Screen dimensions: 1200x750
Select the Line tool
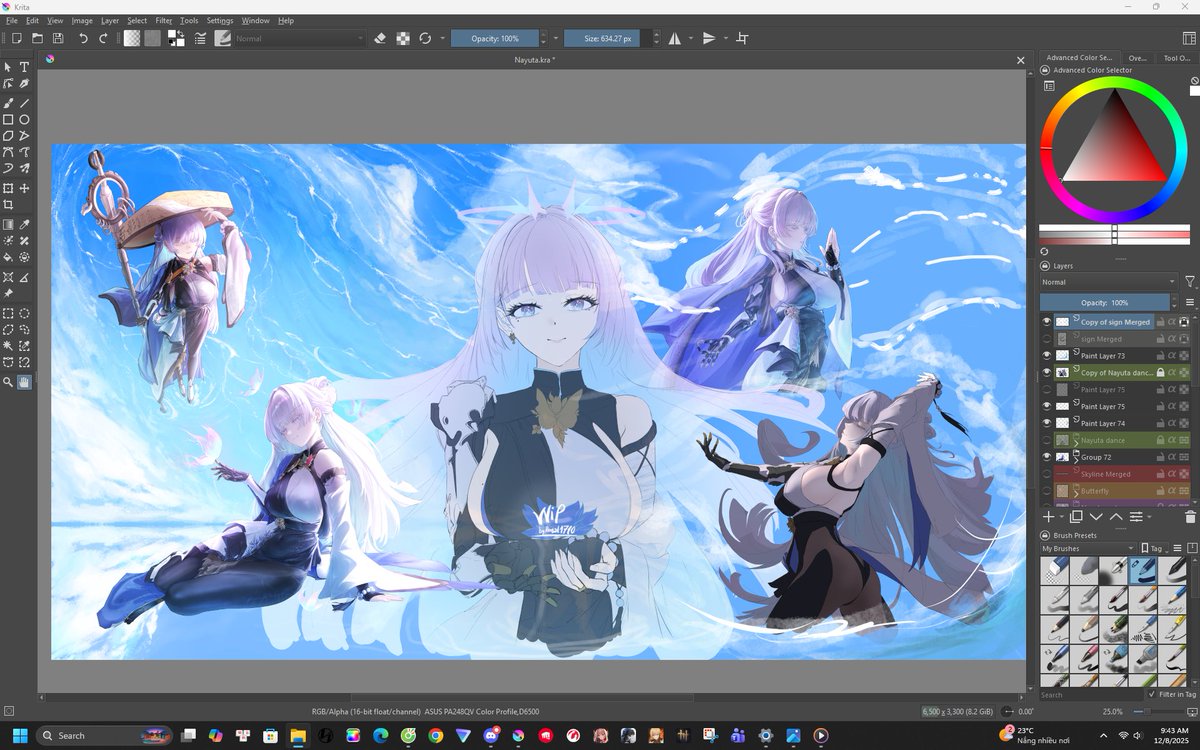pyautogui.click(x=24, y=102)
